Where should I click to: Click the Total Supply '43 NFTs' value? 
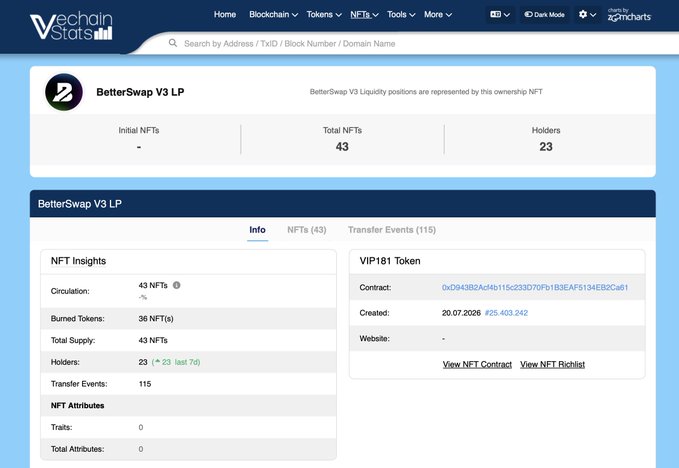pos(153,340)
